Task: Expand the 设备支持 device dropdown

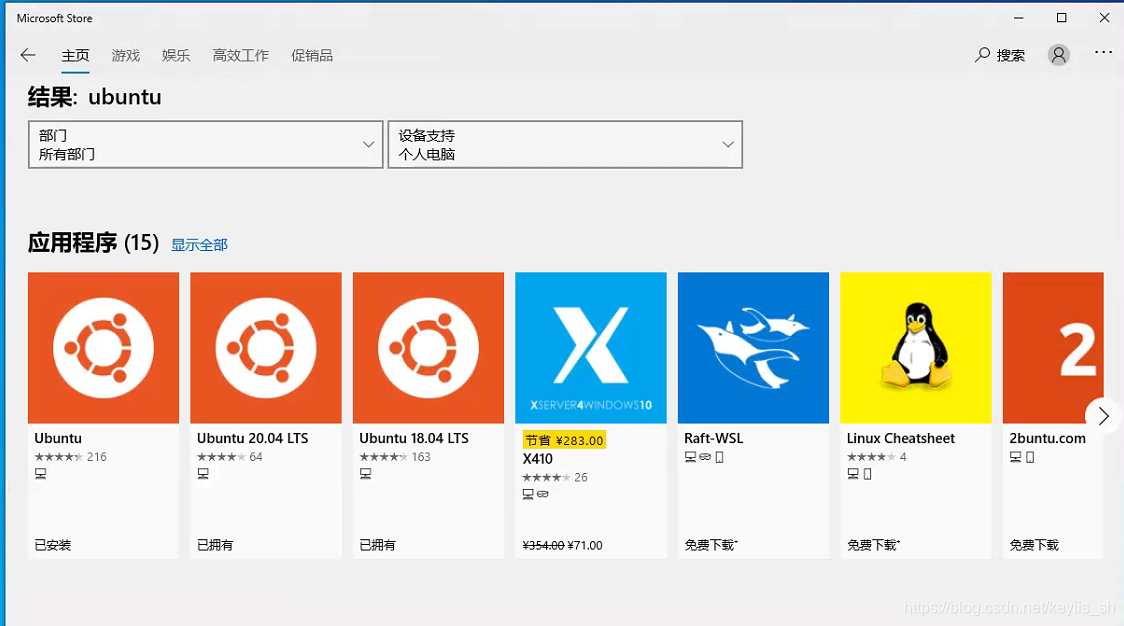Action: (x=565, y=145)
